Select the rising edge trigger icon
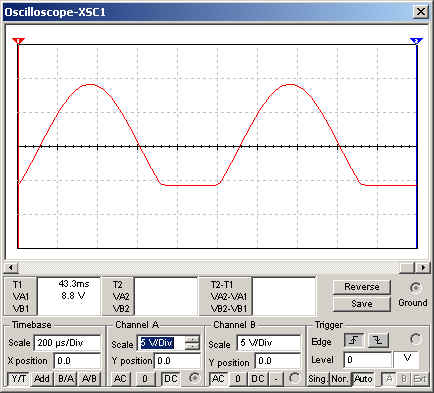This screenshot has height=393, width=434. pyautogui.click(x=354, y=340)
